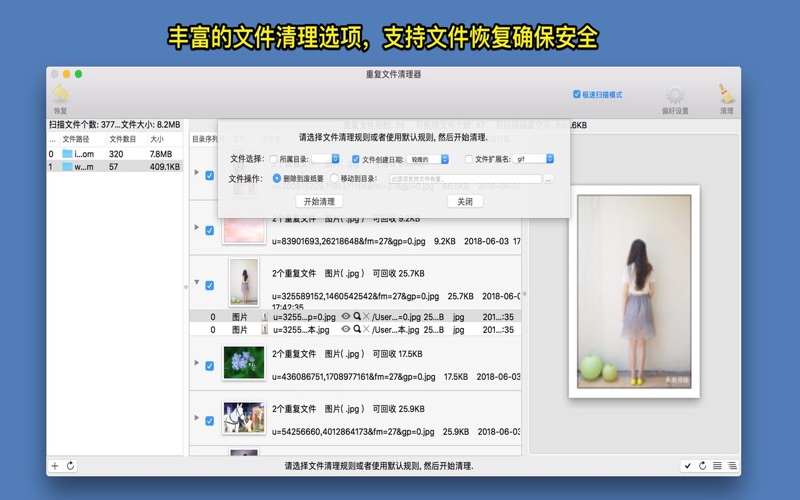This screenshot has width=800, height=500.
Task: Click the 7.8MB size cell
Action: click(161, 154)
